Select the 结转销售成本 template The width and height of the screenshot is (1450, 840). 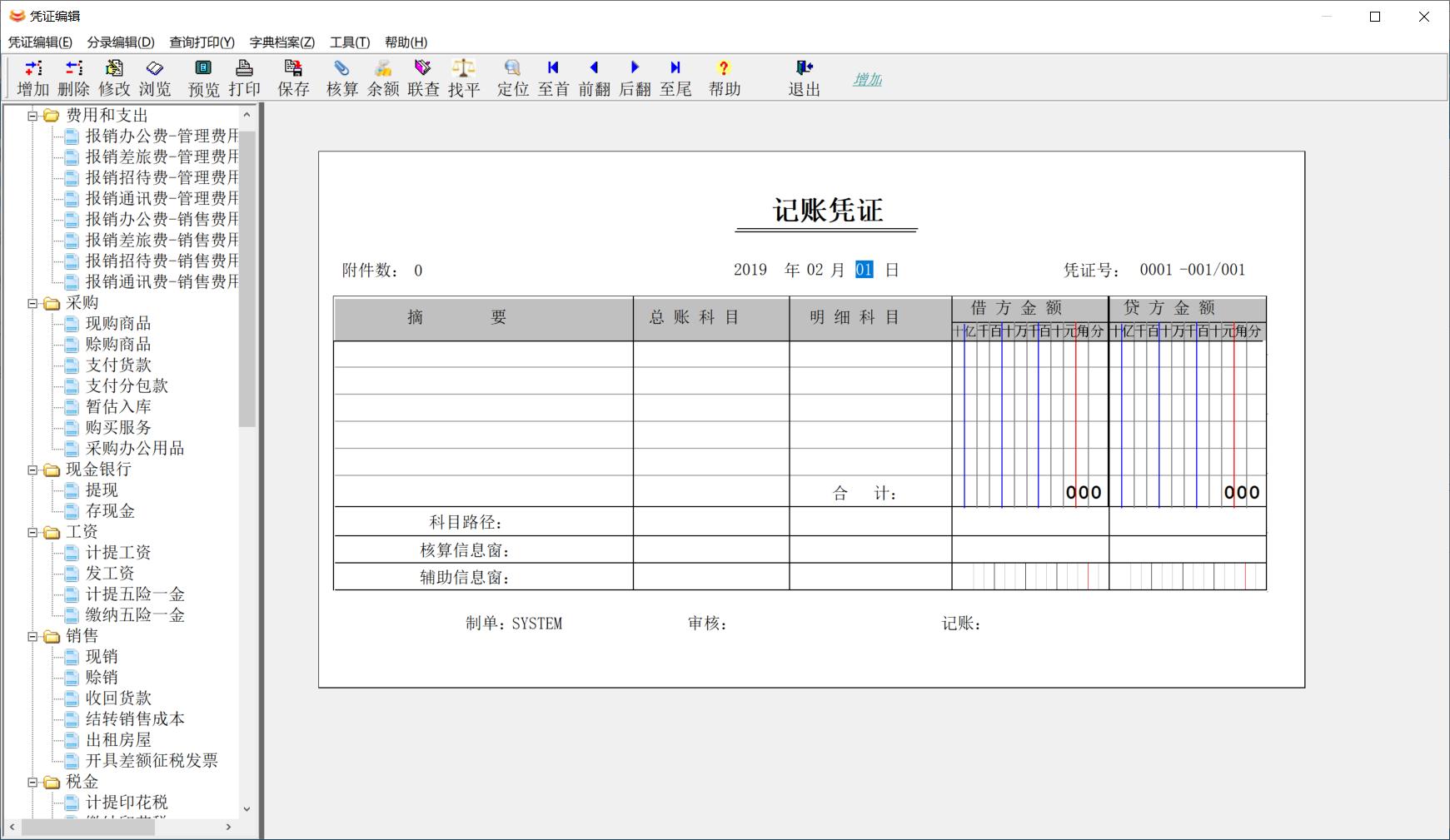tap(135, 718)
